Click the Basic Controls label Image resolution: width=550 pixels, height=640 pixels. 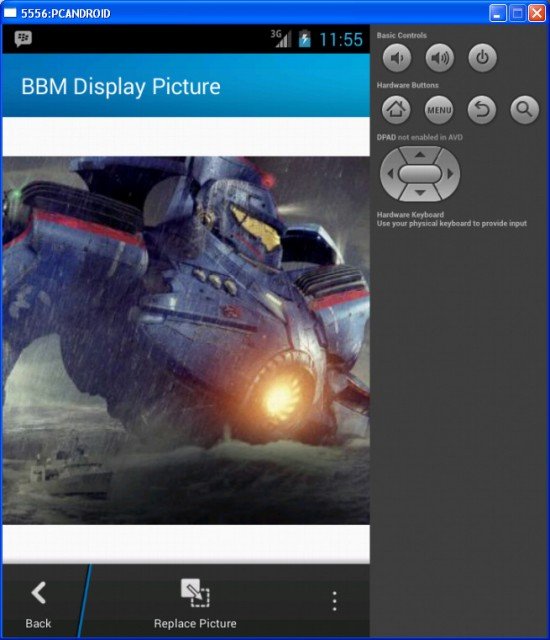point(401,35)
